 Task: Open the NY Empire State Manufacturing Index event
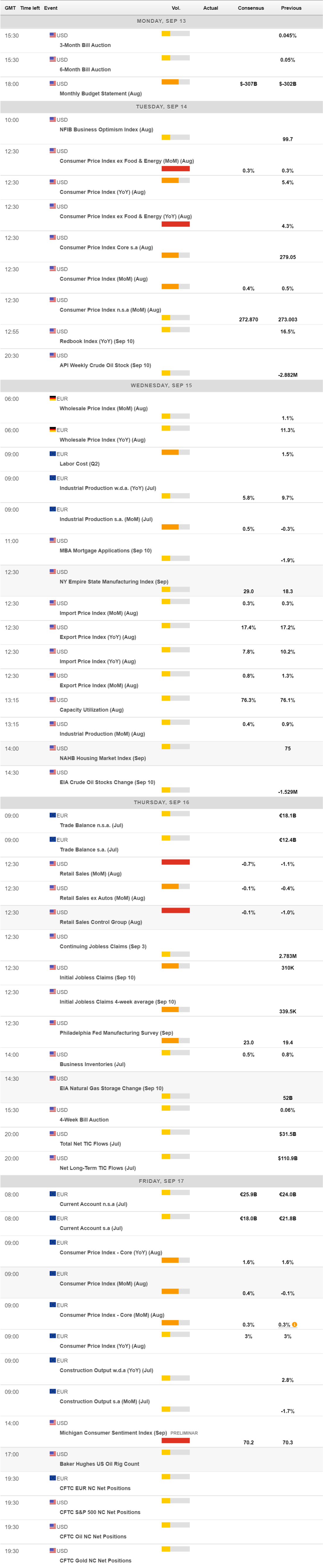114,582
